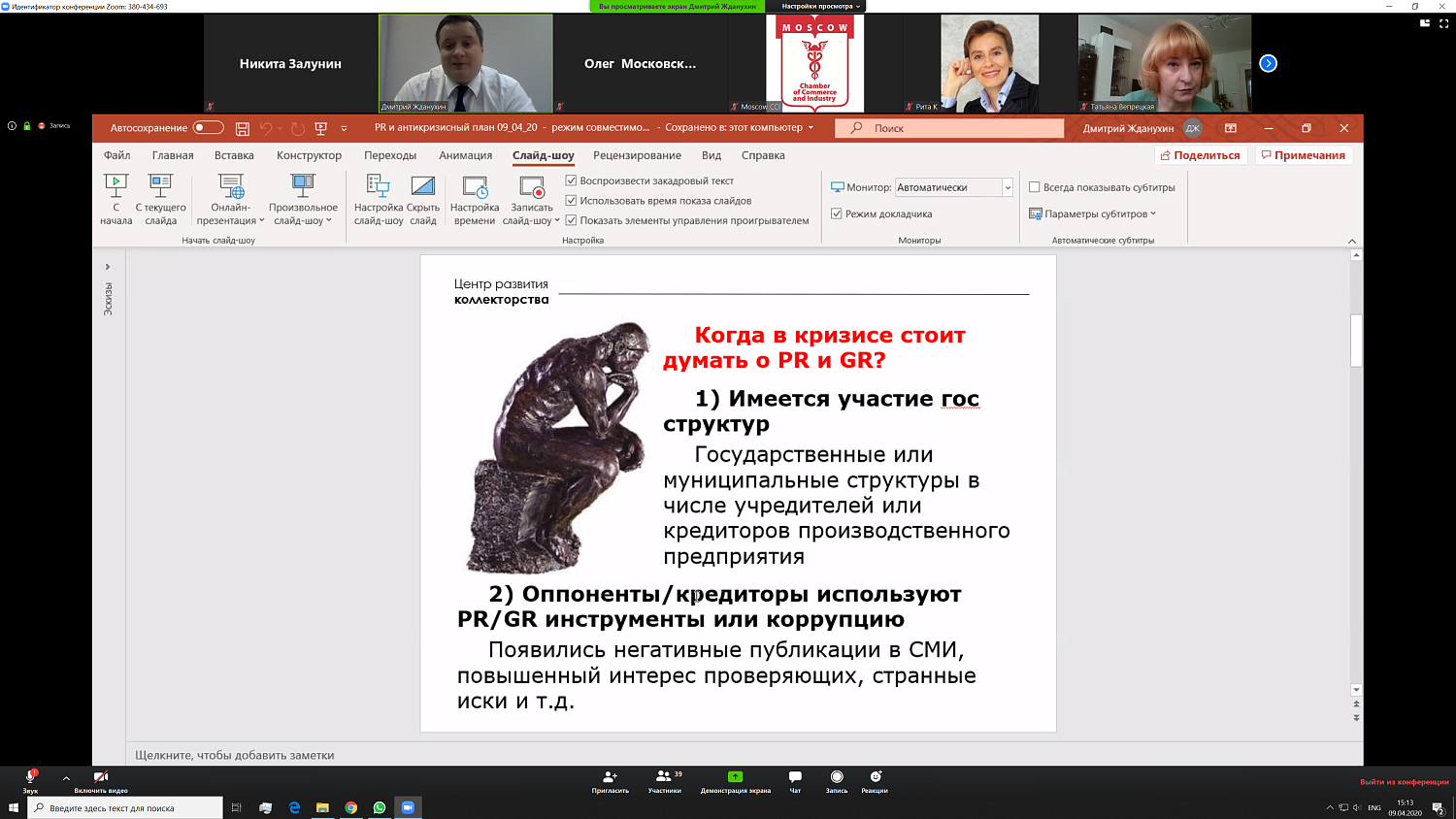Toggle Воспроизвести закадровый текст checkbox
Image resolution: width=1456 pixels, height=819 pixels.
[571, 180]
